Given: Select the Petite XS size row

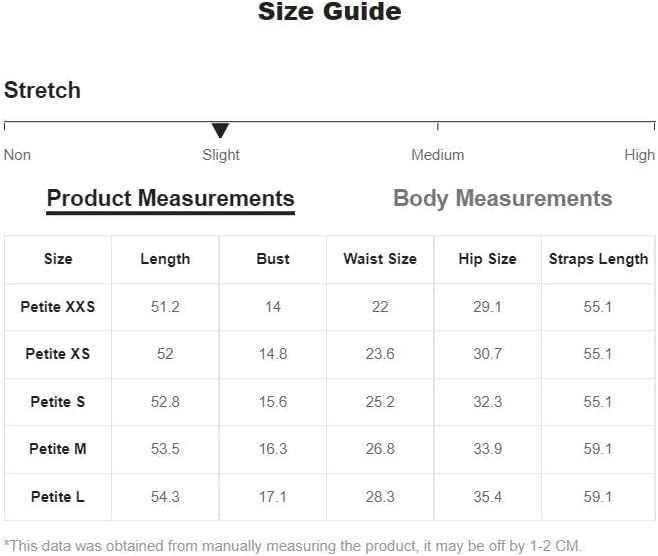Looking at the screenshot, I should pyautogui.click(x=329, y=355).
